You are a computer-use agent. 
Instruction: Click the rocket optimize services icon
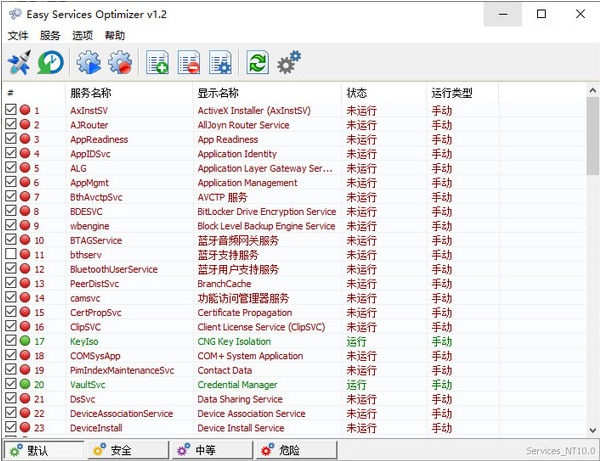click(x=19, y=63)
